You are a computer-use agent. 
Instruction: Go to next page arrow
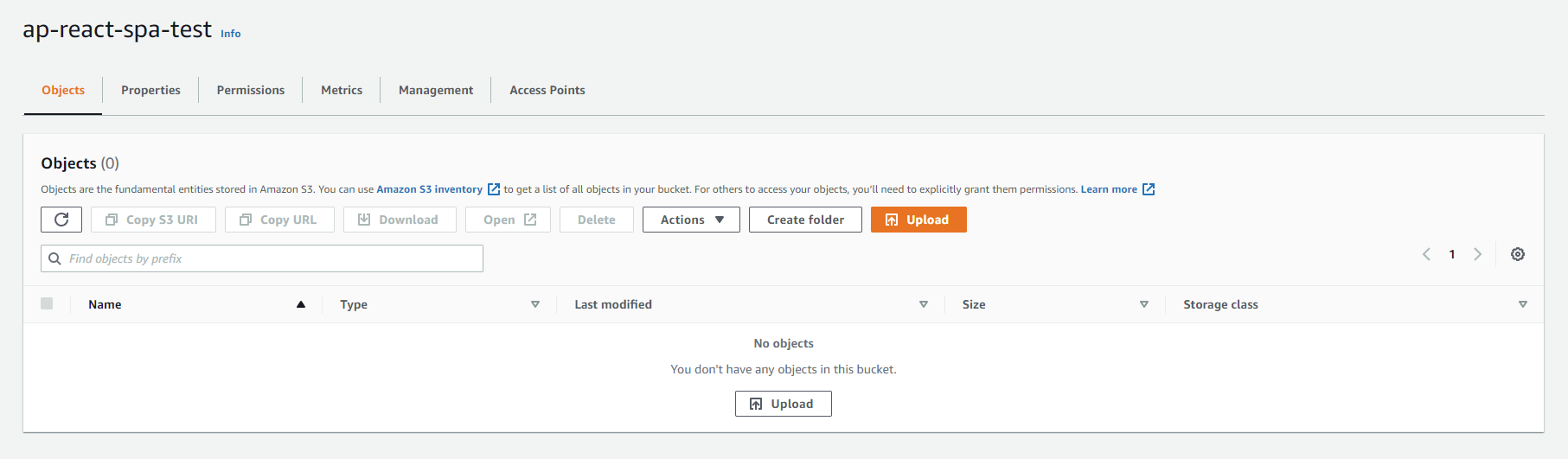1477,254
